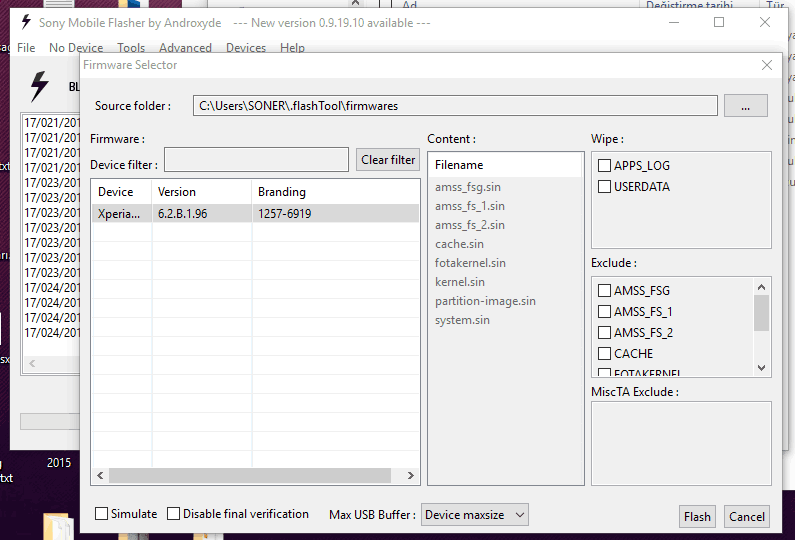The height and width of the screenshot is (540, 795).
Task: Click the desktop folder icon at bottom
Action: [x=57, y=527]
